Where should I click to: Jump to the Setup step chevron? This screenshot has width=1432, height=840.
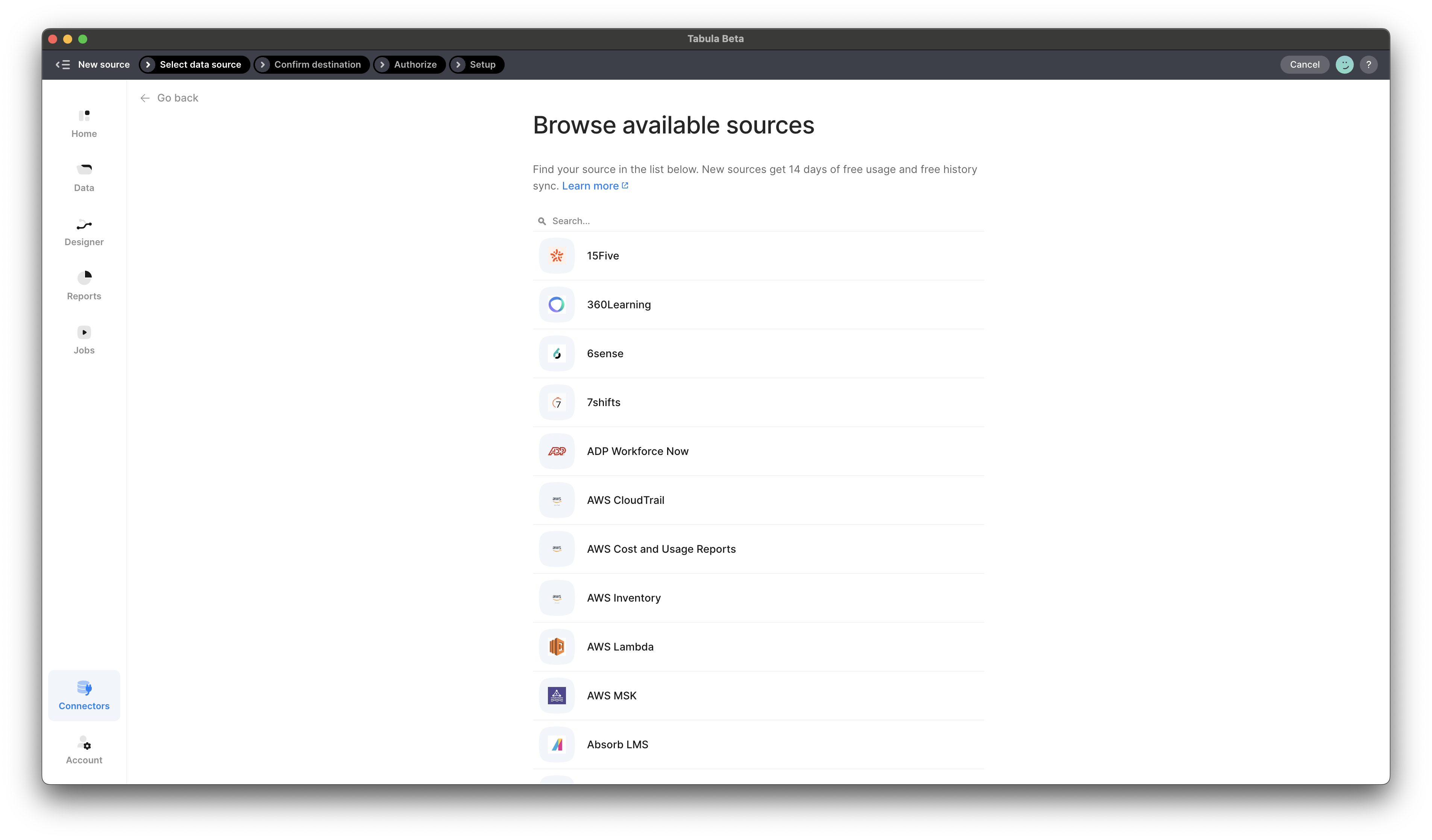[x=458, y=65]
